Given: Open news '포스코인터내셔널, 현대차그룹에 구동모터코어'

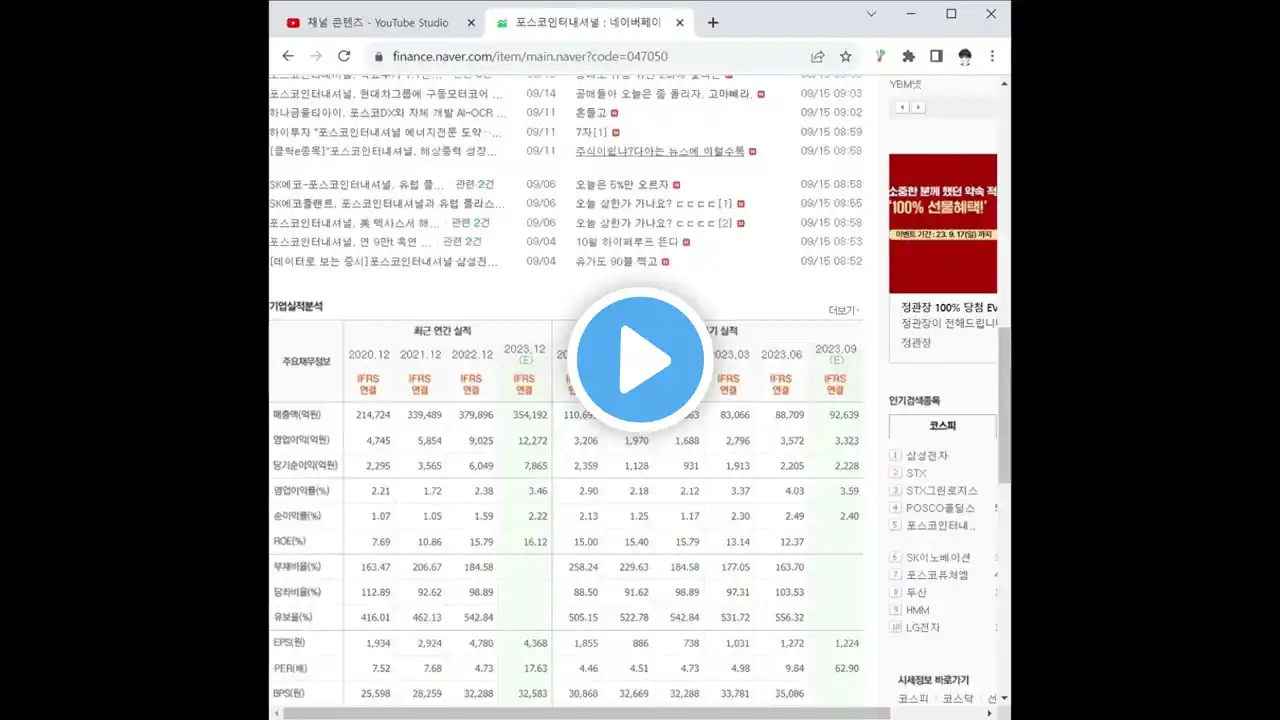Looking at the screenshot, I should [386, 94].
